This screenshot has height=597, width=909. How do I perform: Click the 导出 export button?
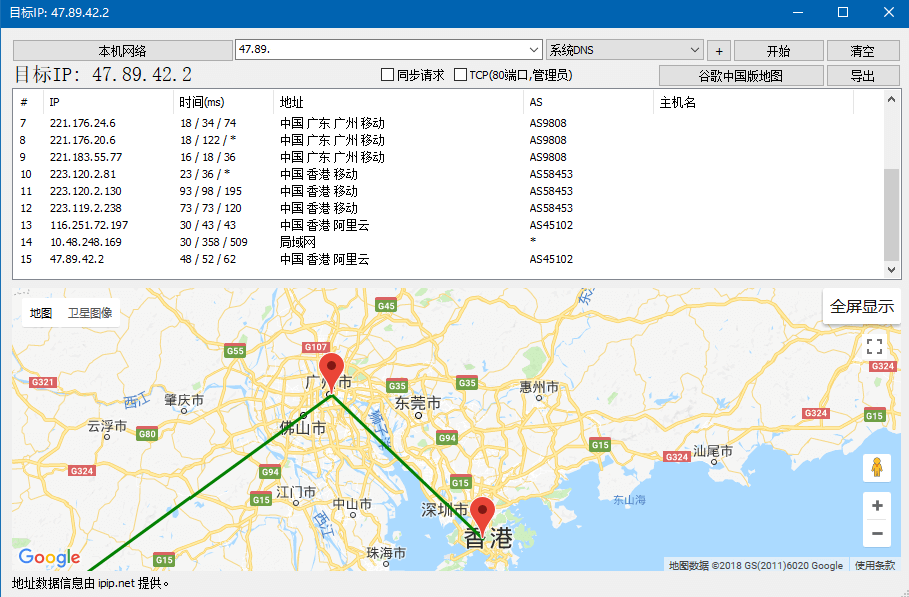point(863,75)
